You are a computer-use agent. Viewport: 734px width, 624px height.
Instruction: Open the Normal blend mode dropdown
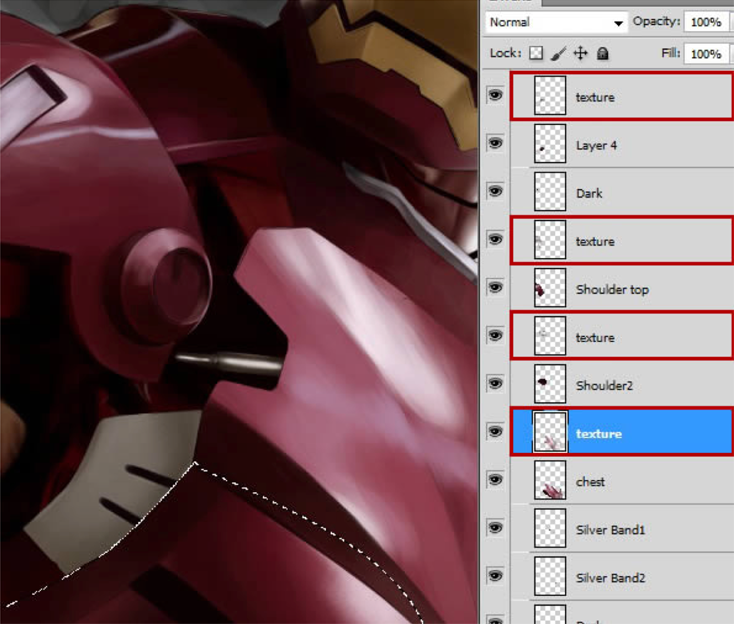(x=556, y=22)
